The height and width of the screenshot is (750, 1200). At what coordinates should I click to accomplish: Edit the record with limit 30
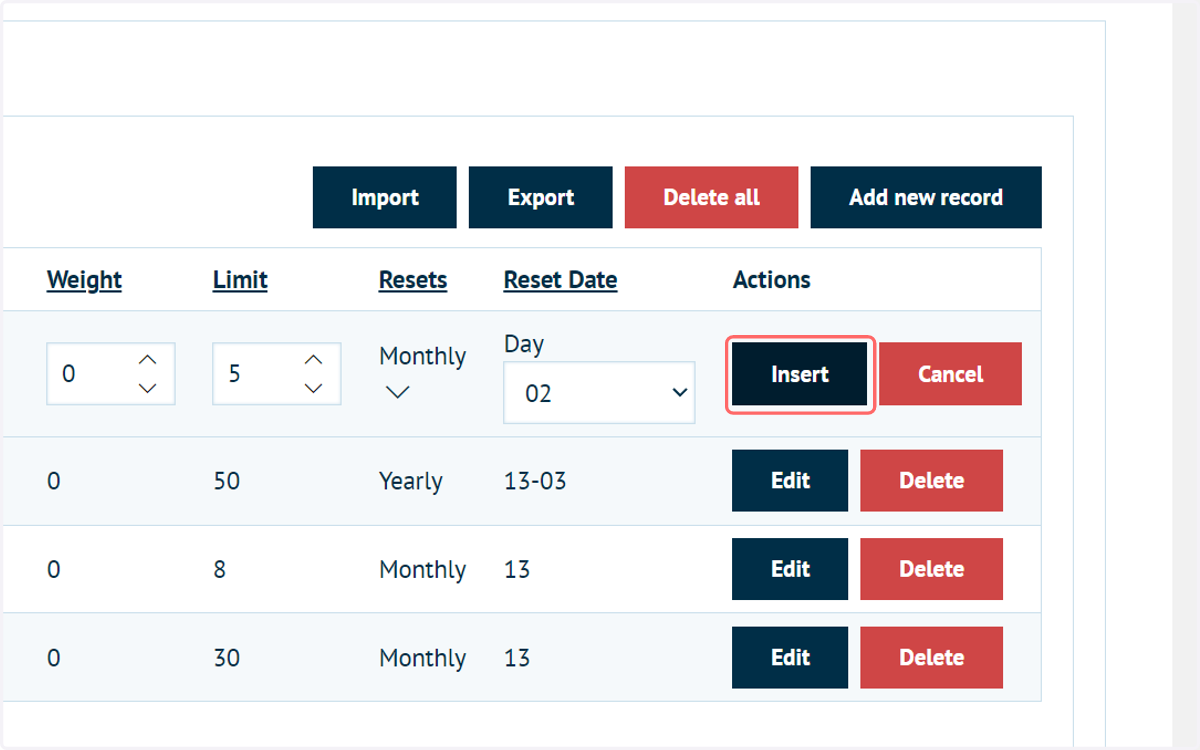(x=790, y=658)
